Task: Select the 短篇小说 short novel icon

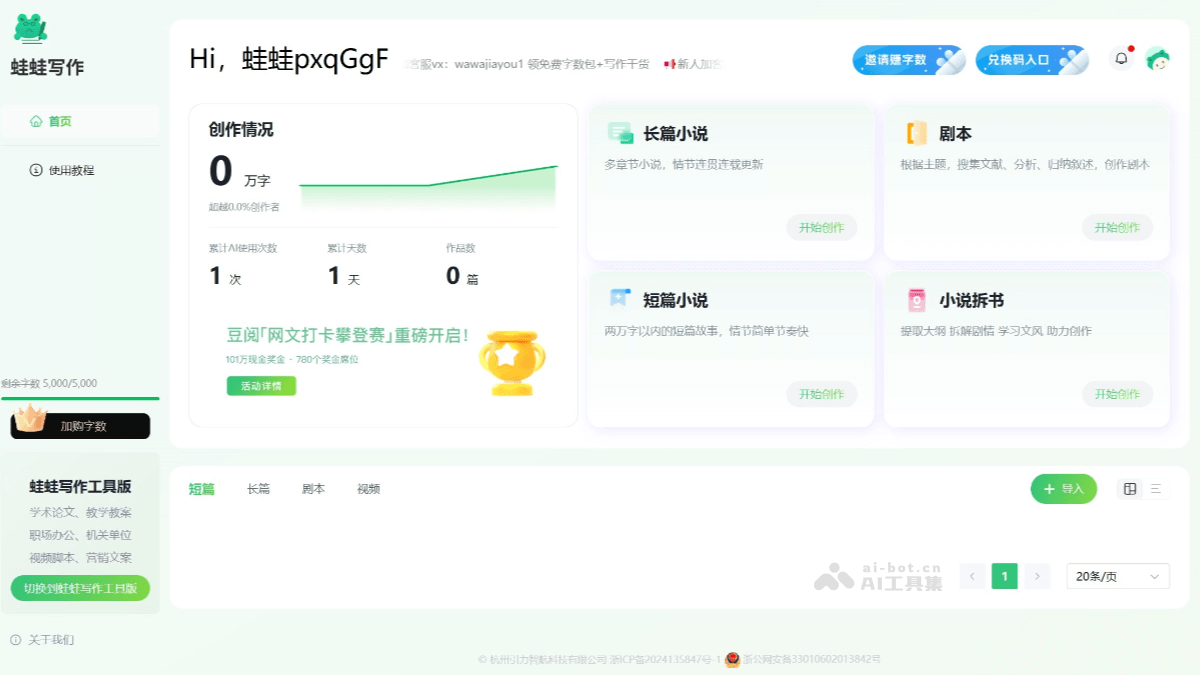Action: 621,298
